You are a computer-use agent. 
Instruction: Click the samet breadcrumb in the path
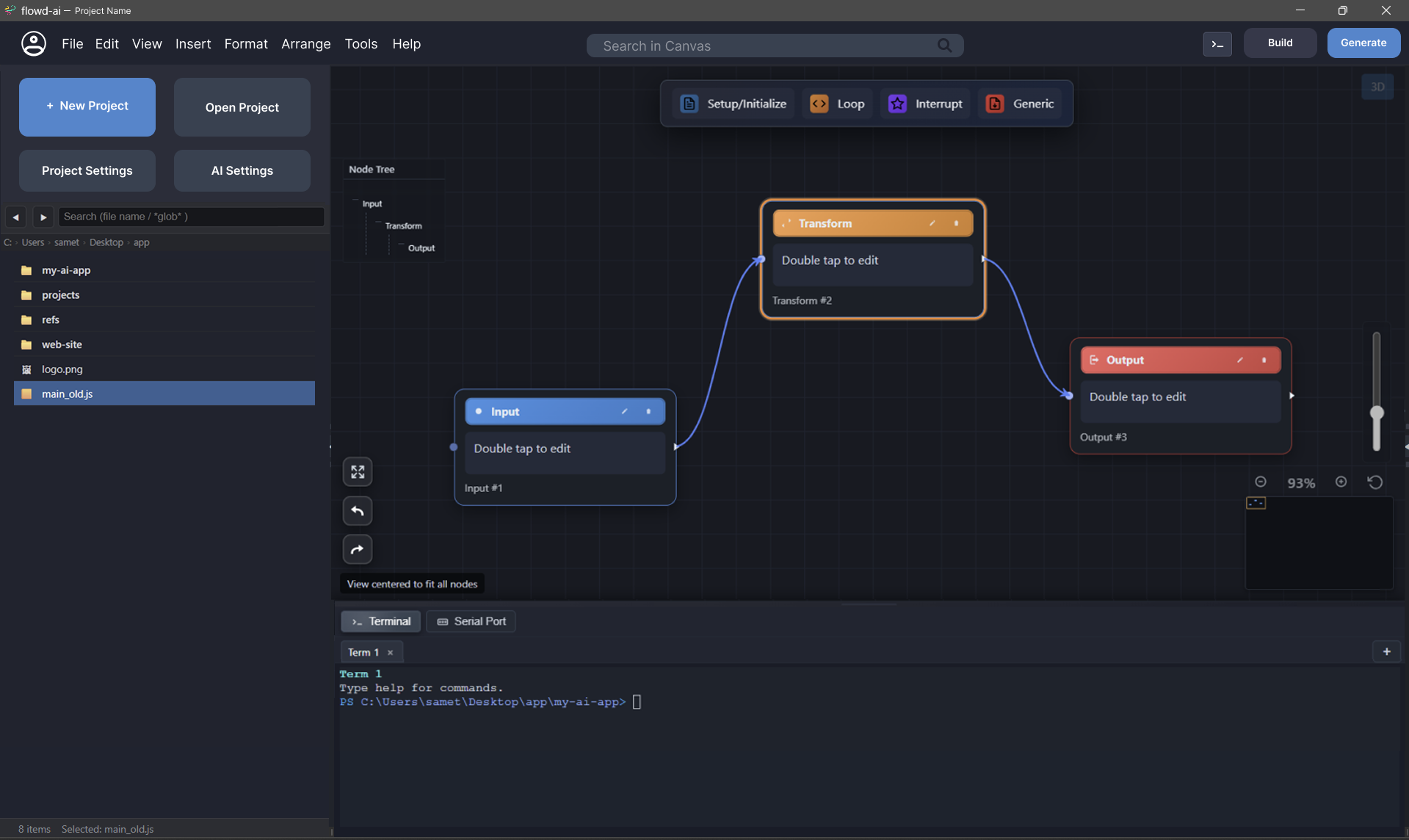[x=66, y=242]
